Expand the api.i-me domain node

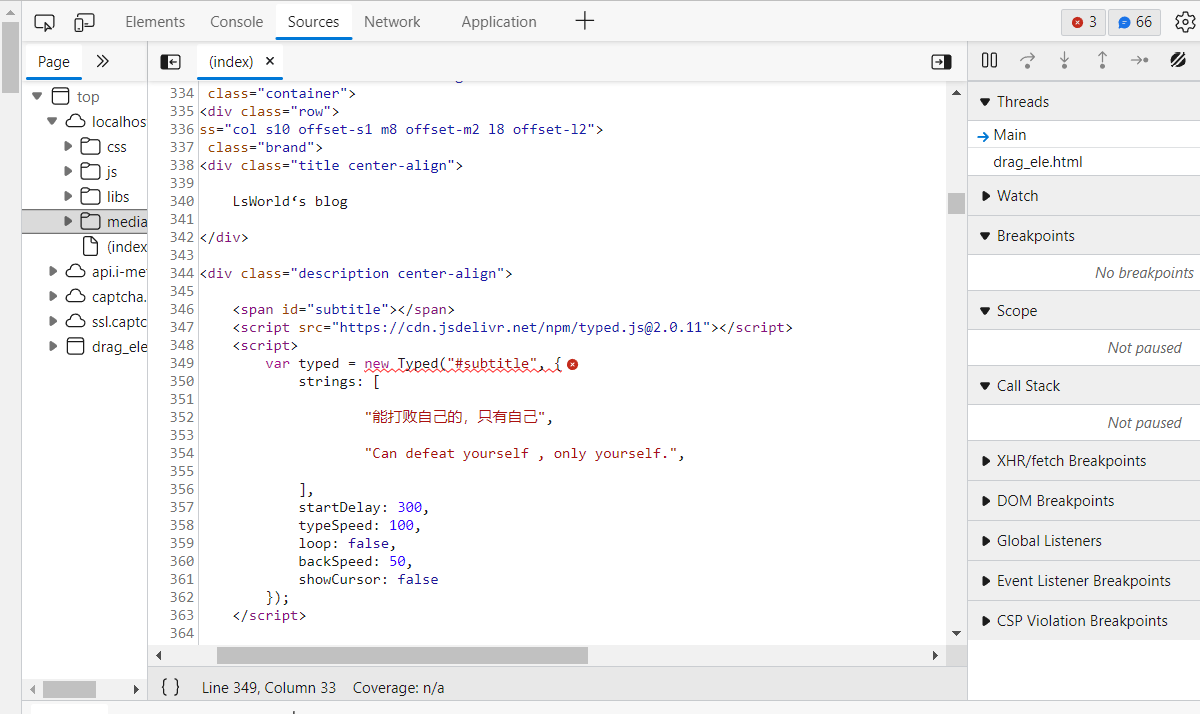click(x=53, y=271)
